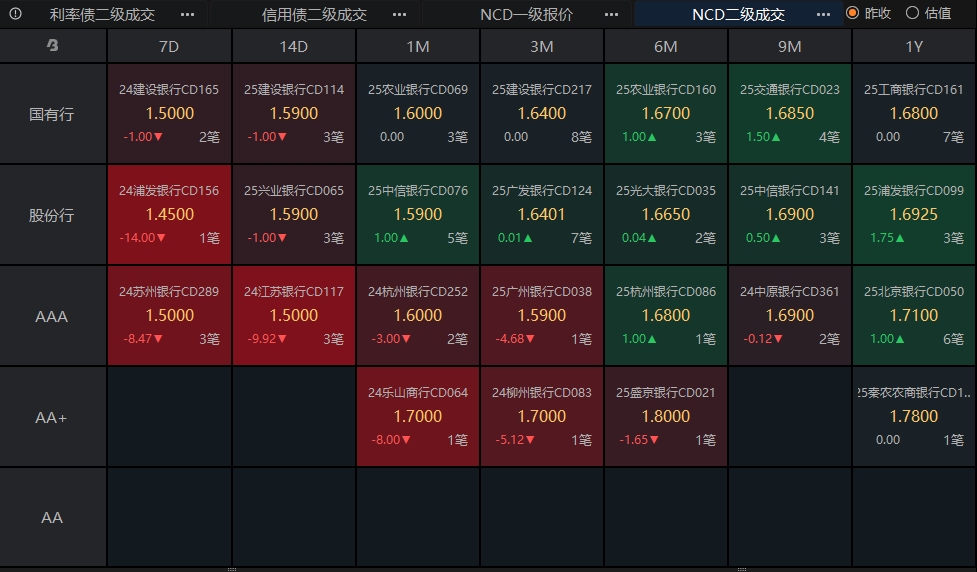Click the 14D column header

(x=293, y=46)
